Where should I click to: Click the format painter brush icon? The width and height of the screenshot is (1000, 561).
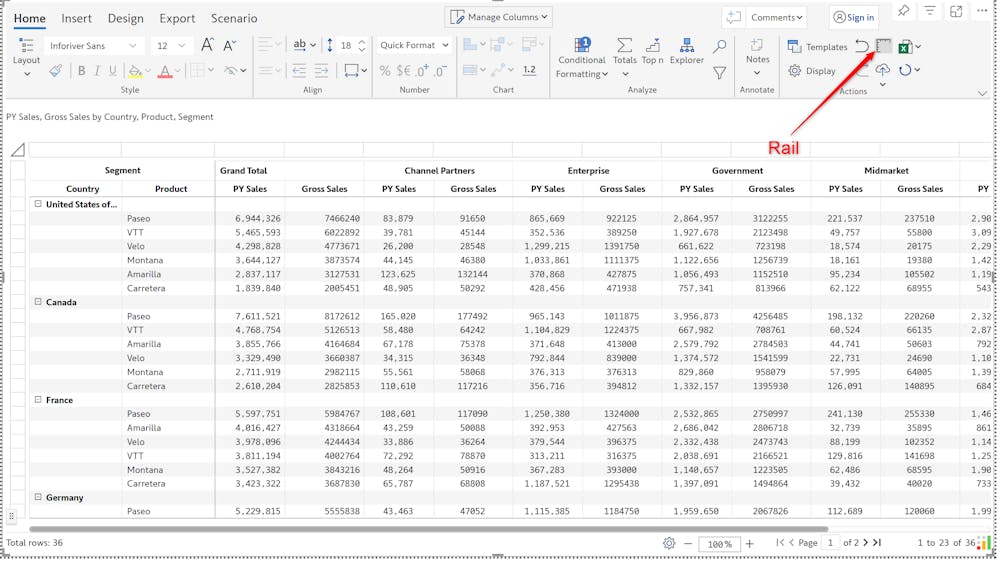tap(55, 71)
